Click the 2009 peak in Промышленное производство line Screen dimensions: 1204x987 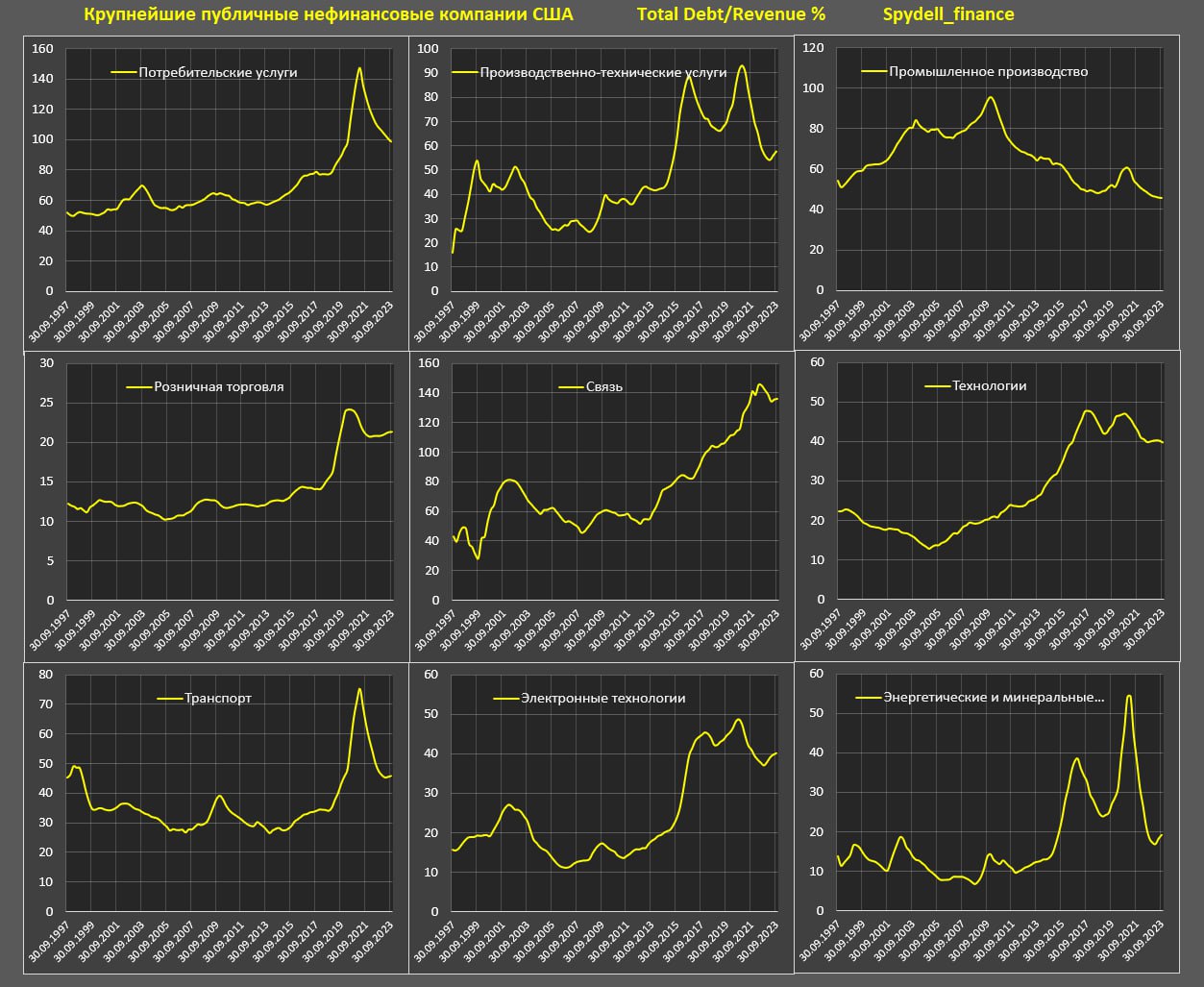click(x=990, y=97)
